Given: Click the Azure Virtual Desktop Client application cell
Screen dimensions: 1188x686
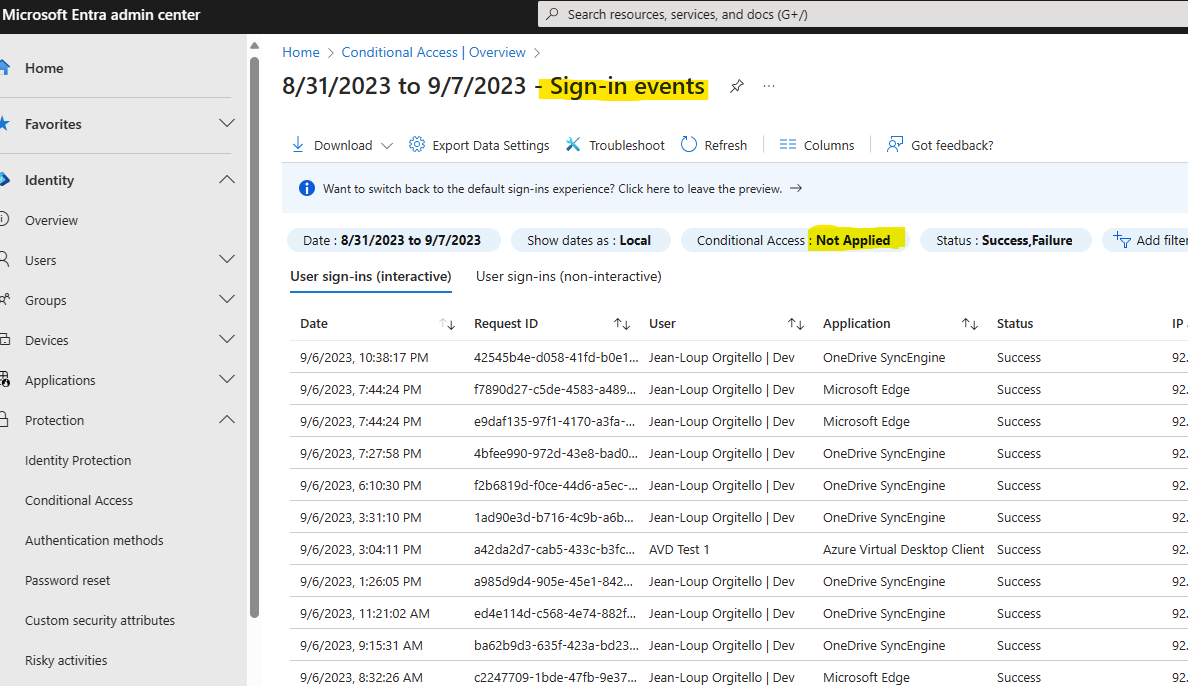Looking at the screenshot, I should [903, 550].
